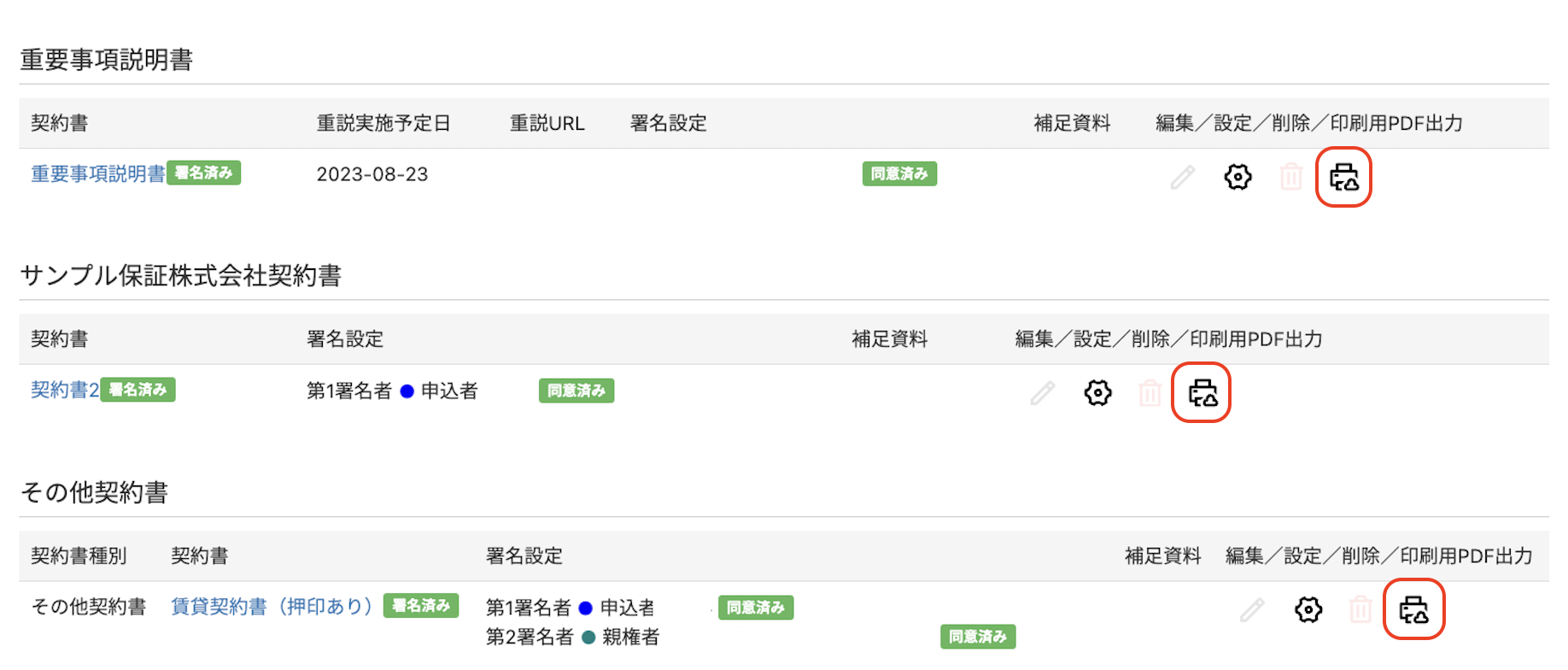Open the 契約書2 link
1568x670 pixels.
pos(65,390)
